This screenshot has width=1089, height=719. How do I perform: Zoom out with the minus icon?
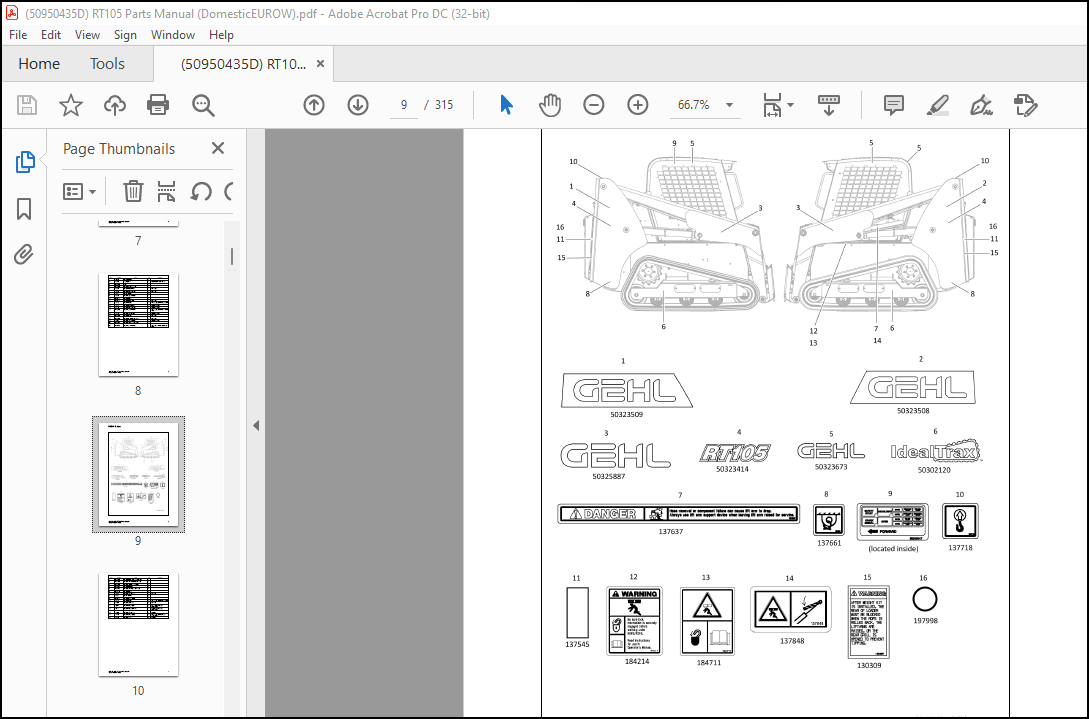click(x=594, y=105)
